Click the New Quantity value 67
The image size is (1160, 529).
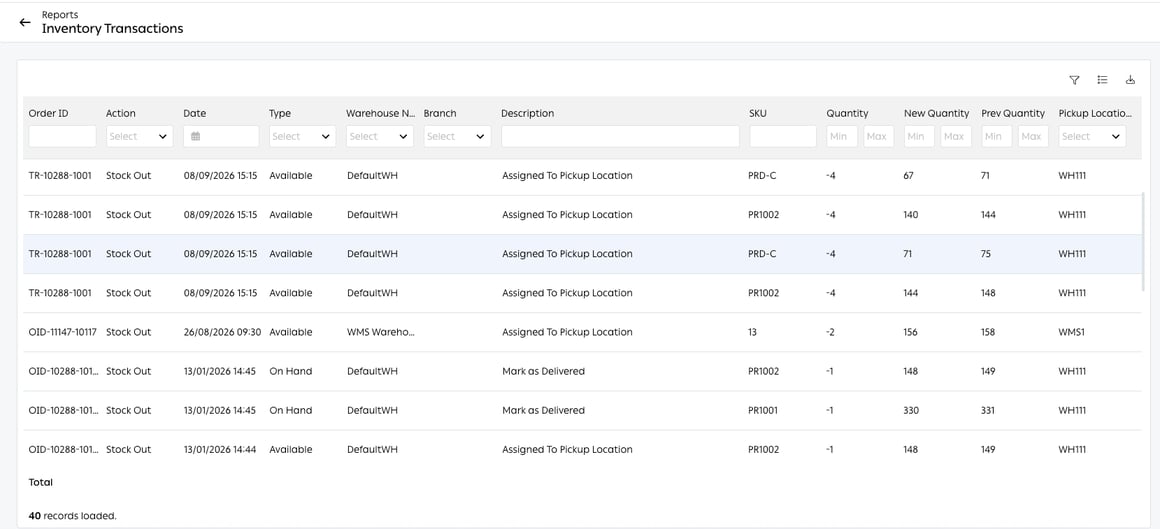coord(908,176)
